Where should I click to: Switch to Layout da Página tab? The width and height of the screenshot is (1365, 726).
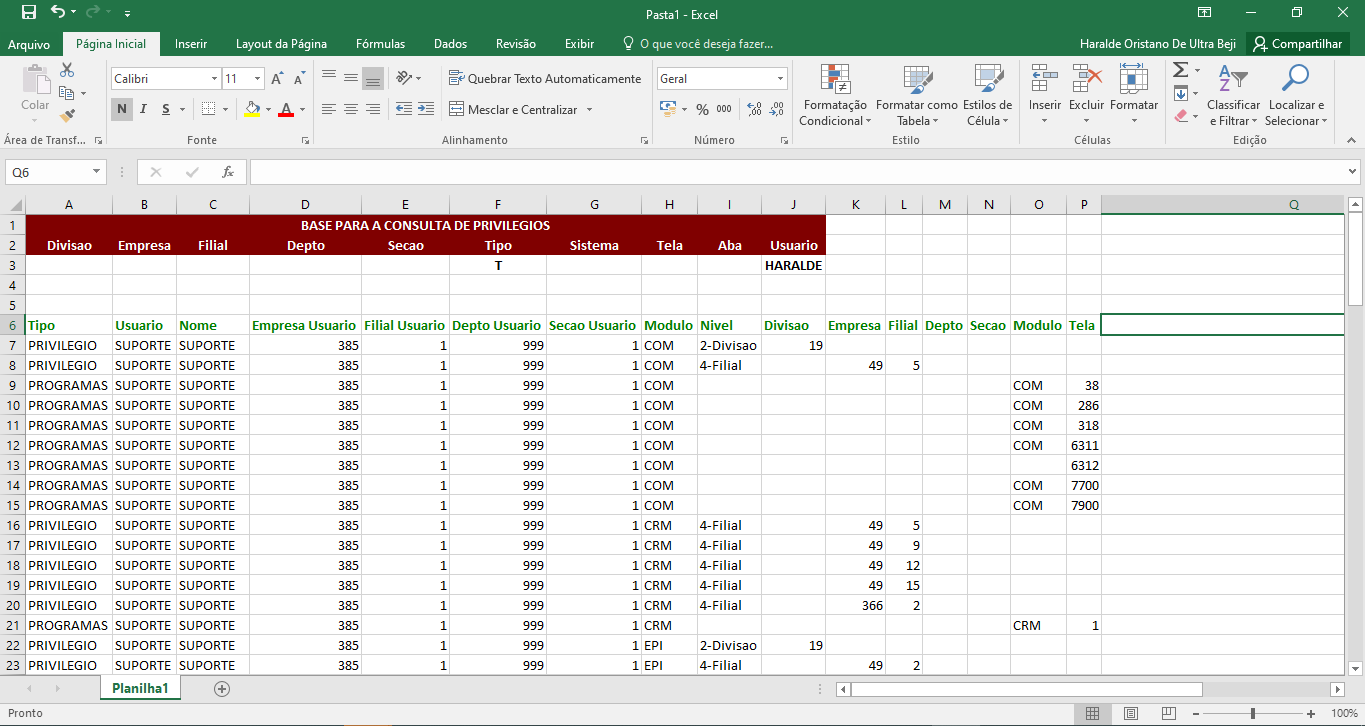tap(281, 44)
